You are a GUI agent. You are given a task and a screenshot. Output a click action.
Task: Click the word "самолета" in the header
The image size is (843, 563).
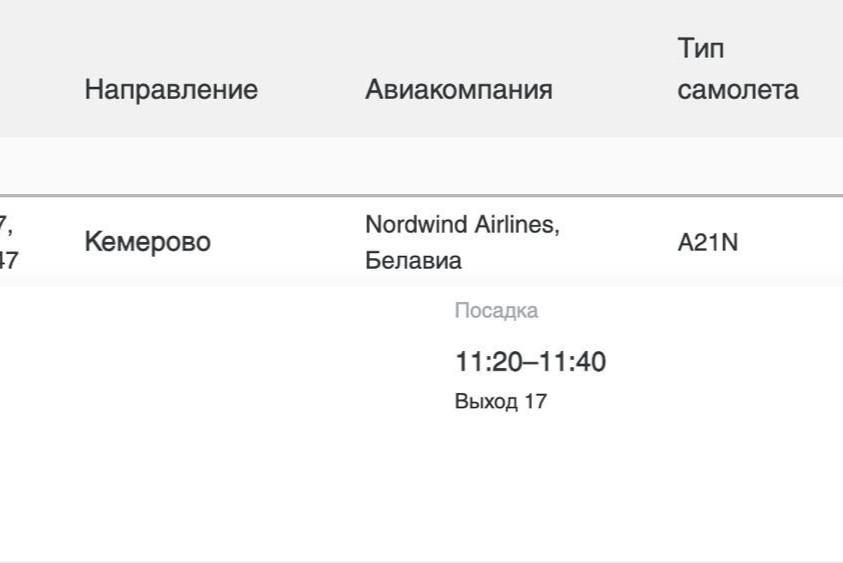tap(737, 90)
